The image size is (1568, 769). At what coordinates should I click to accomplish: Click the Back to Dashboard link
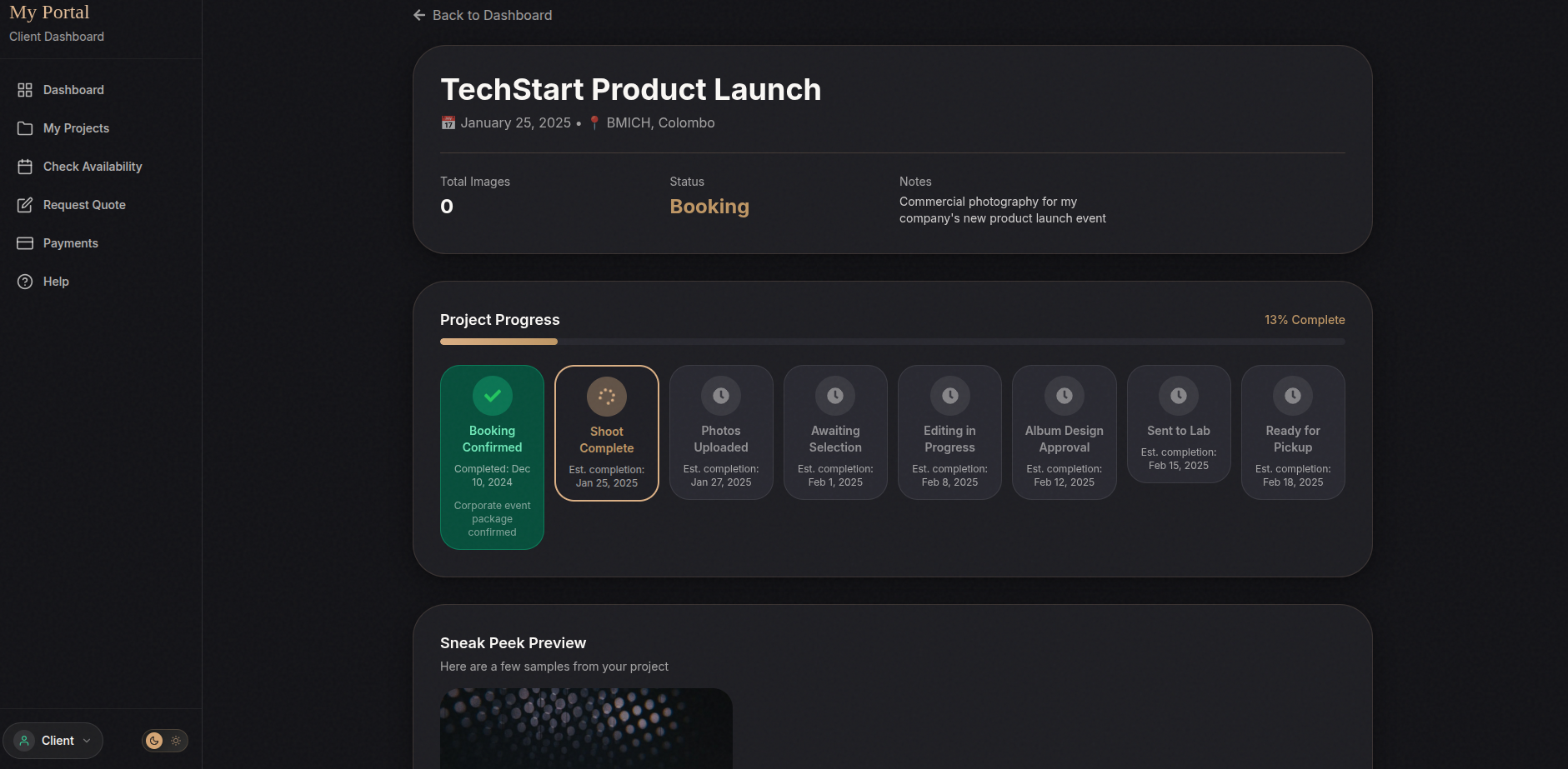point(483,15)
